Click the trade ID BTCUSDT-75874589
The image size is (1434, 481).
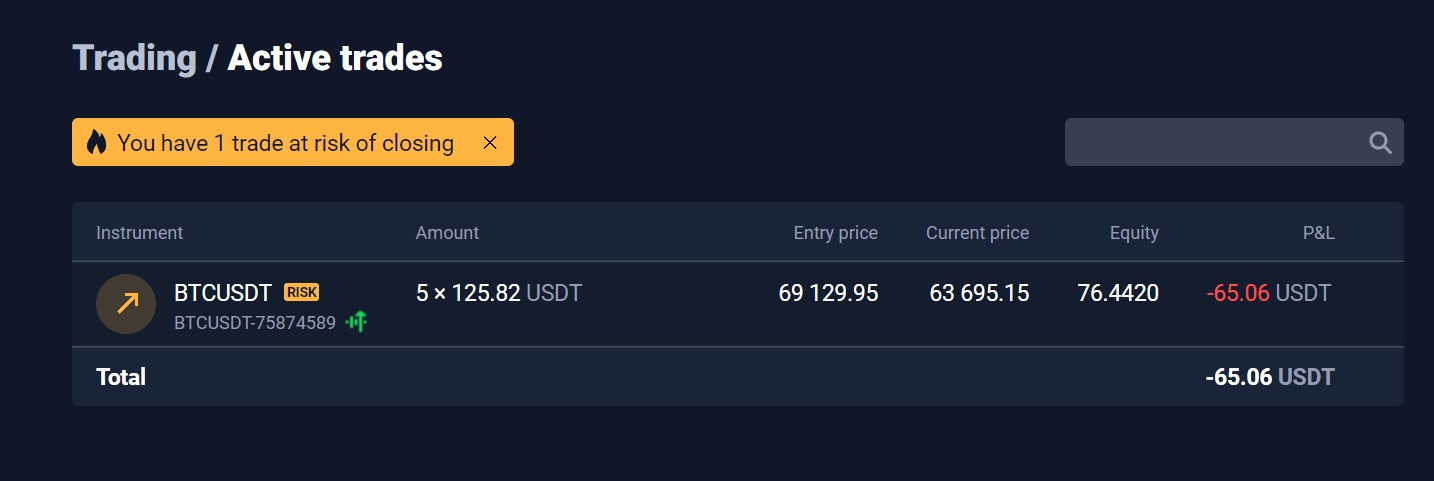[255, 323]
